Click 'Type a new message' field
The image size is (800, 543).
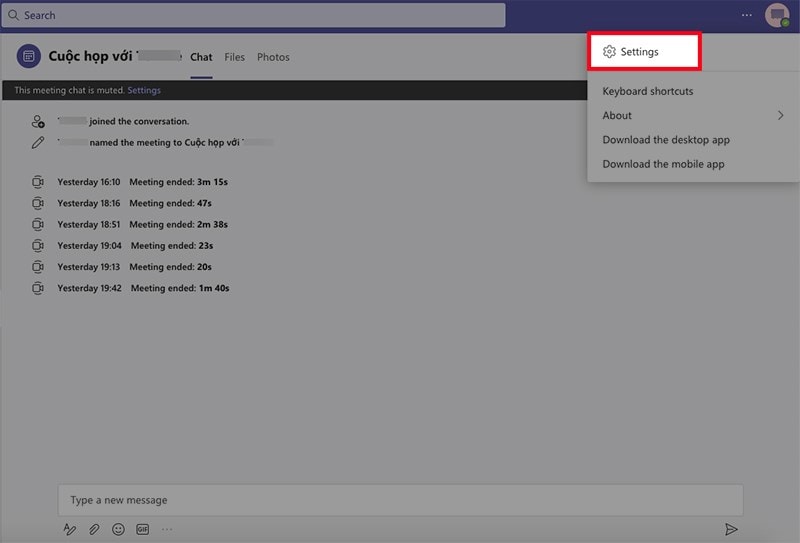401,500
